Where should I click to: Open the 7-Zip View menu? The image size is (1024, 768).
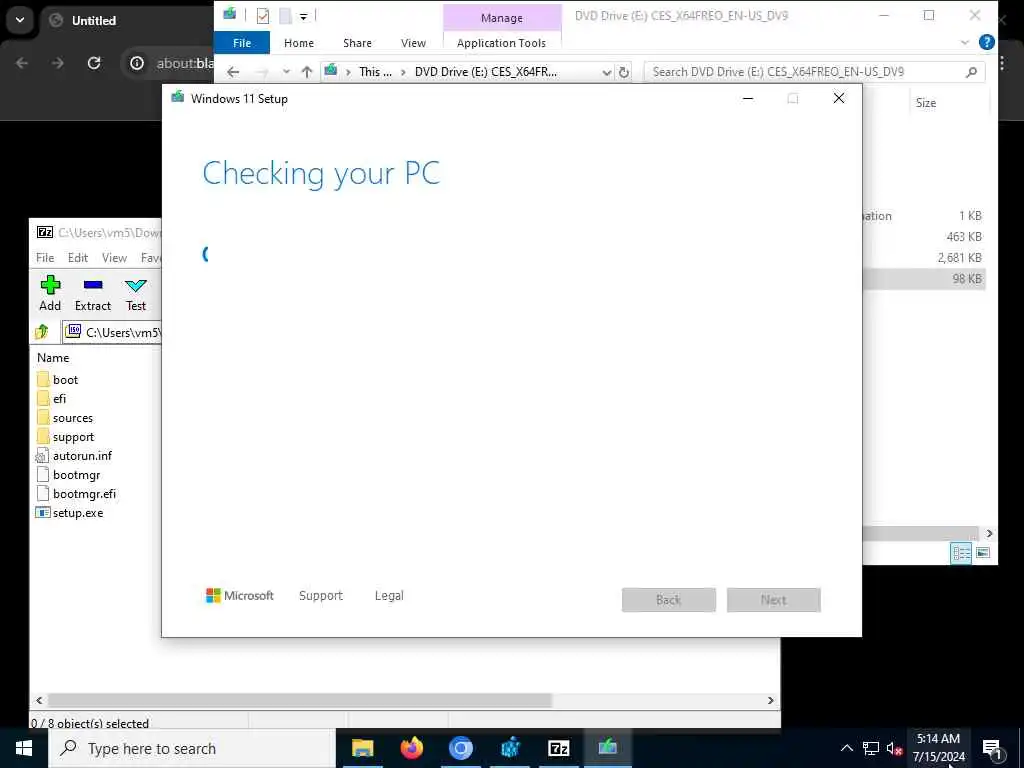114,258
